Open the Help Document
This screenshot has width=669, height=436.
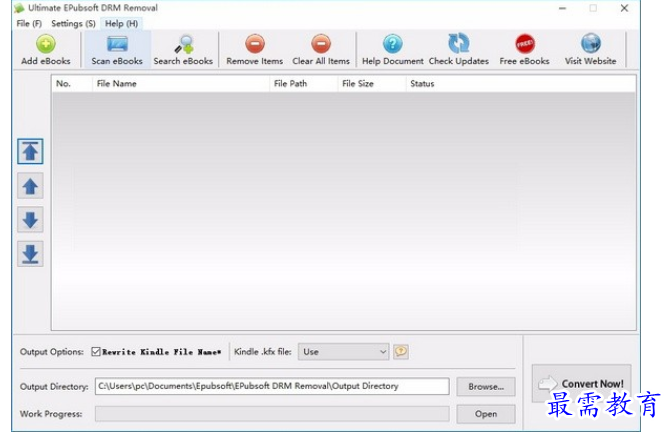click(393, 50)
